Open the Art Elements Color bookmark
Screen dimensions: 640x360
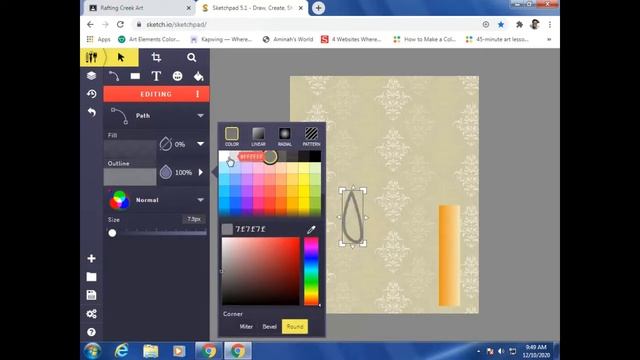coord(149,39)
